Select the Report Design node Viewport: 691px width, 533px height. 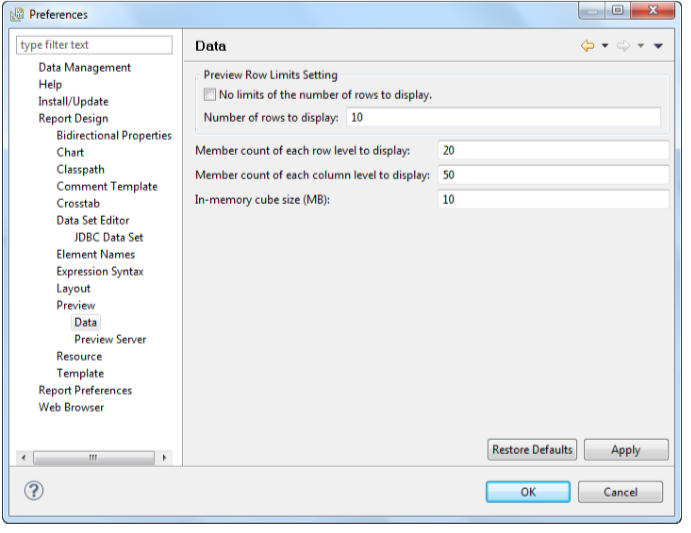click(x=73, y=118)
